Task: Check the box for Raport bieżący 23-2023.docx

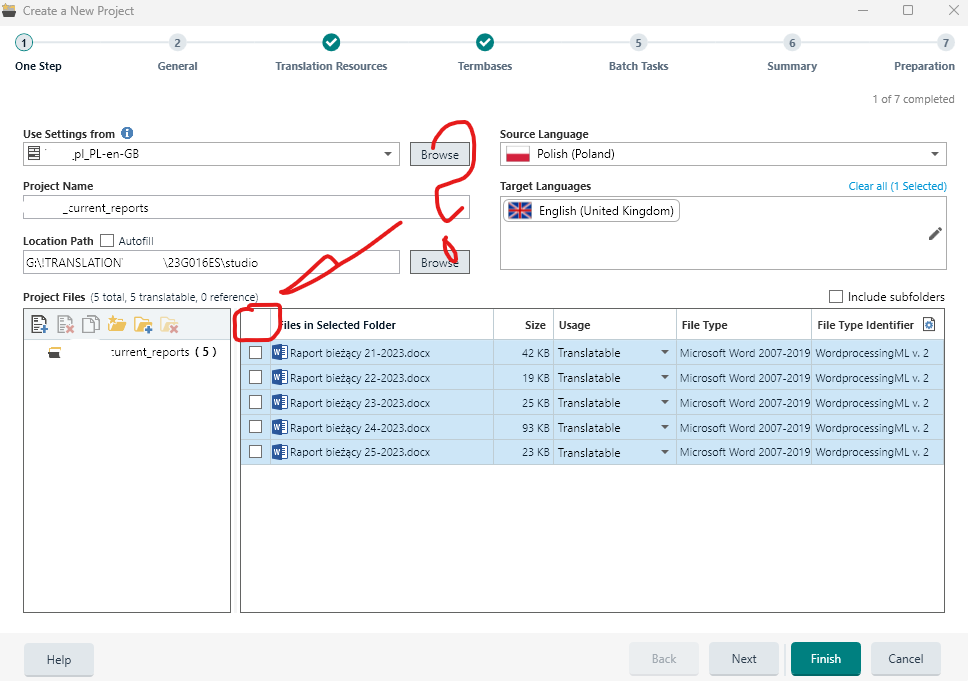Action: click(x=255, y=402)
